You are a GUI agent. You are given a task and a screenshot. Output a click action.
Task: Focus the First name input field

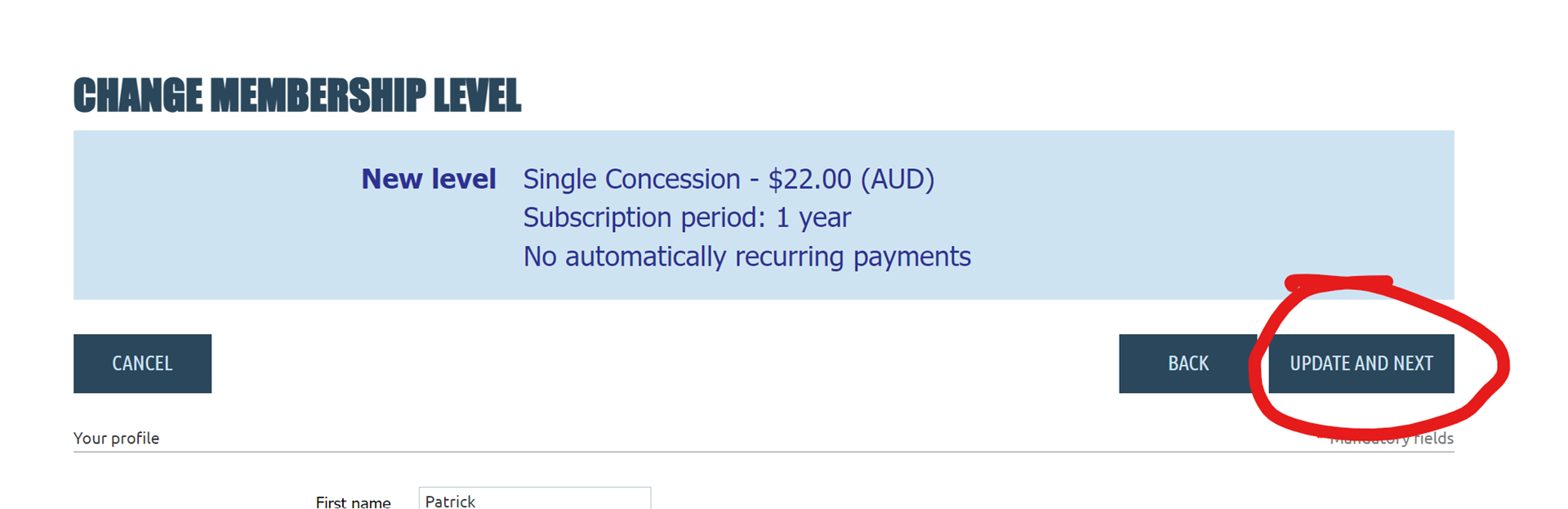point(535,498)
